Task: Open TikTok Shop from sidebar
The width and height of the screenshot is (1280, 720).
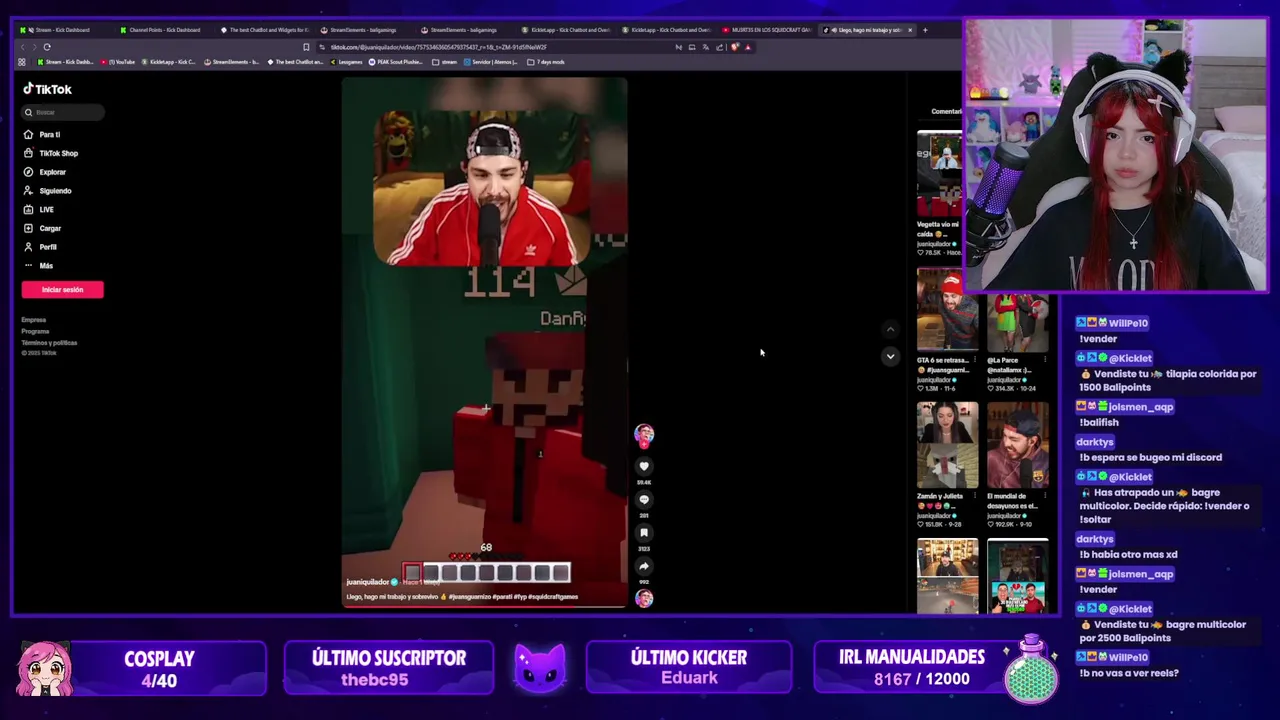Action: (x=50, y=153)
